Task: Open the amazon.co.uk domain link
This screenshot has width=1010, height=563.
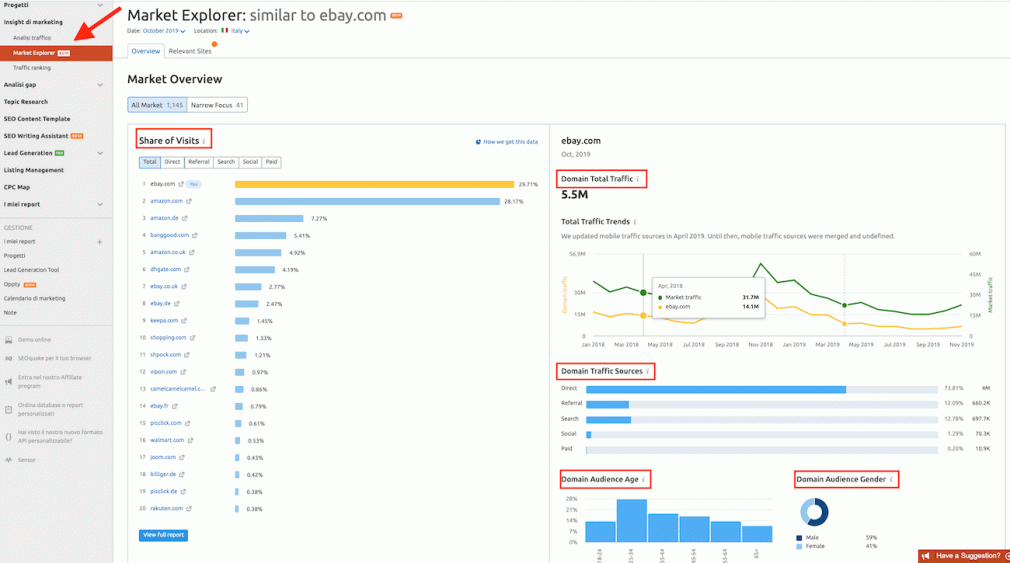Action: click(x=167, y=253)
